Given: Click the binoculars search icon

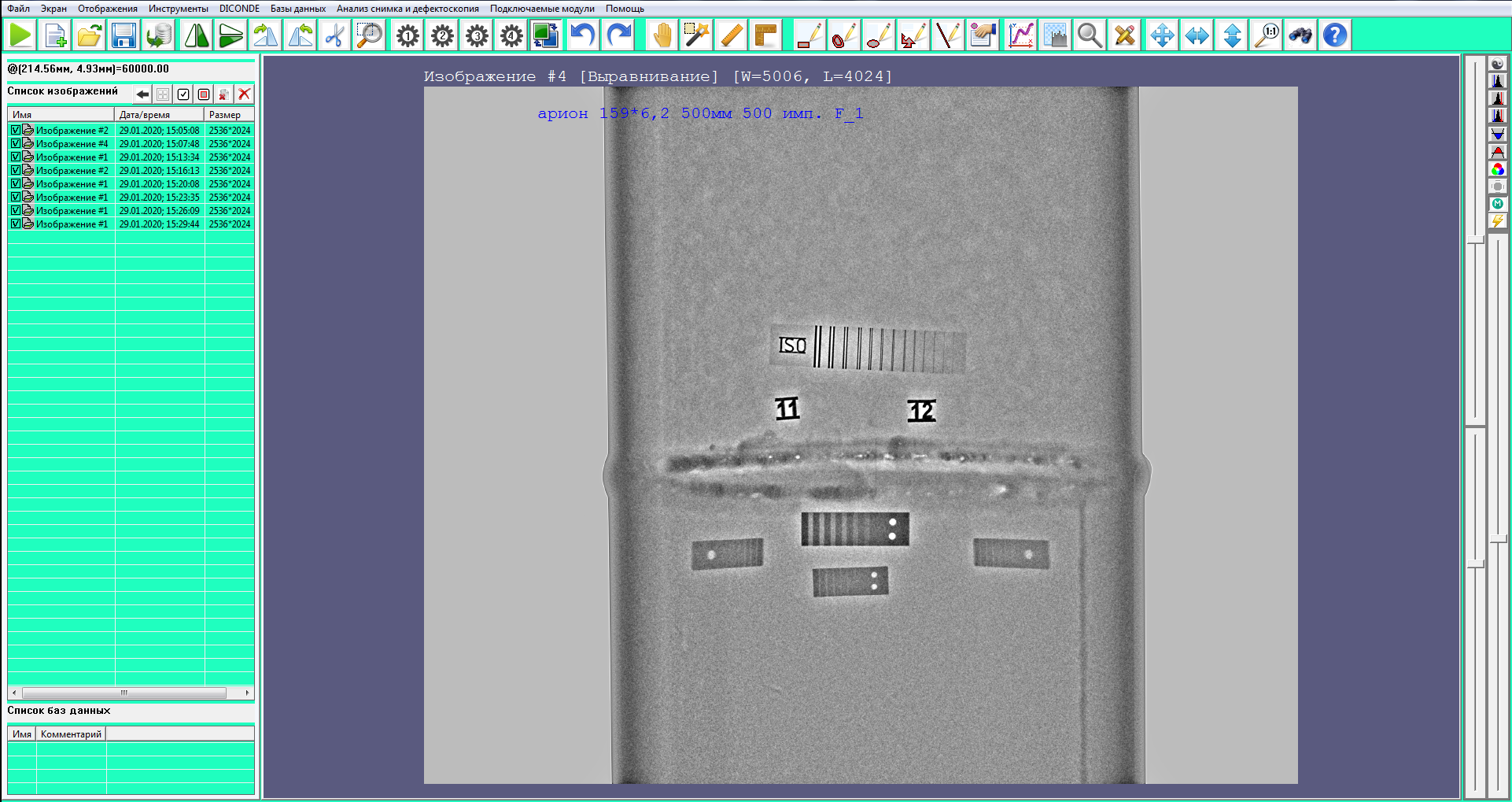Looking at the screenshot, I should 1300,35.
